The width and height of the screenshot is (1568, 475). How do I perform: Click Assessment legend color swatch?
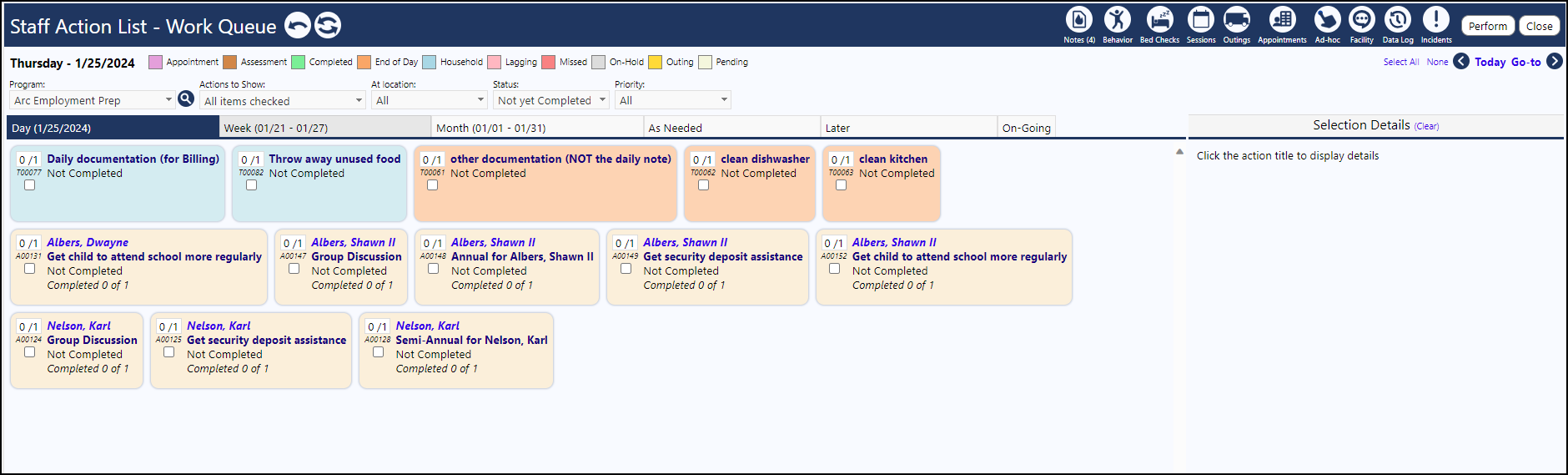(229, 62)
